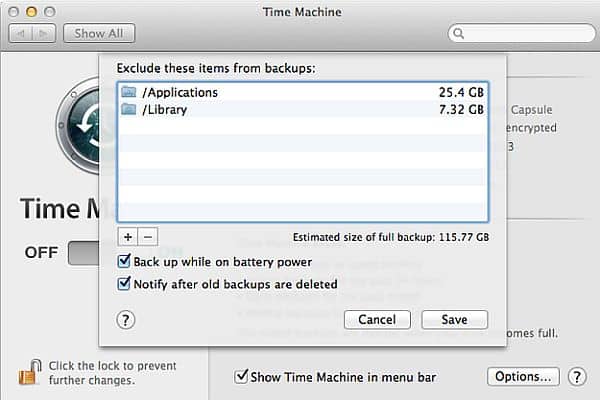
Task: Click the 25.4 GB size value
Action: point(461,92)
